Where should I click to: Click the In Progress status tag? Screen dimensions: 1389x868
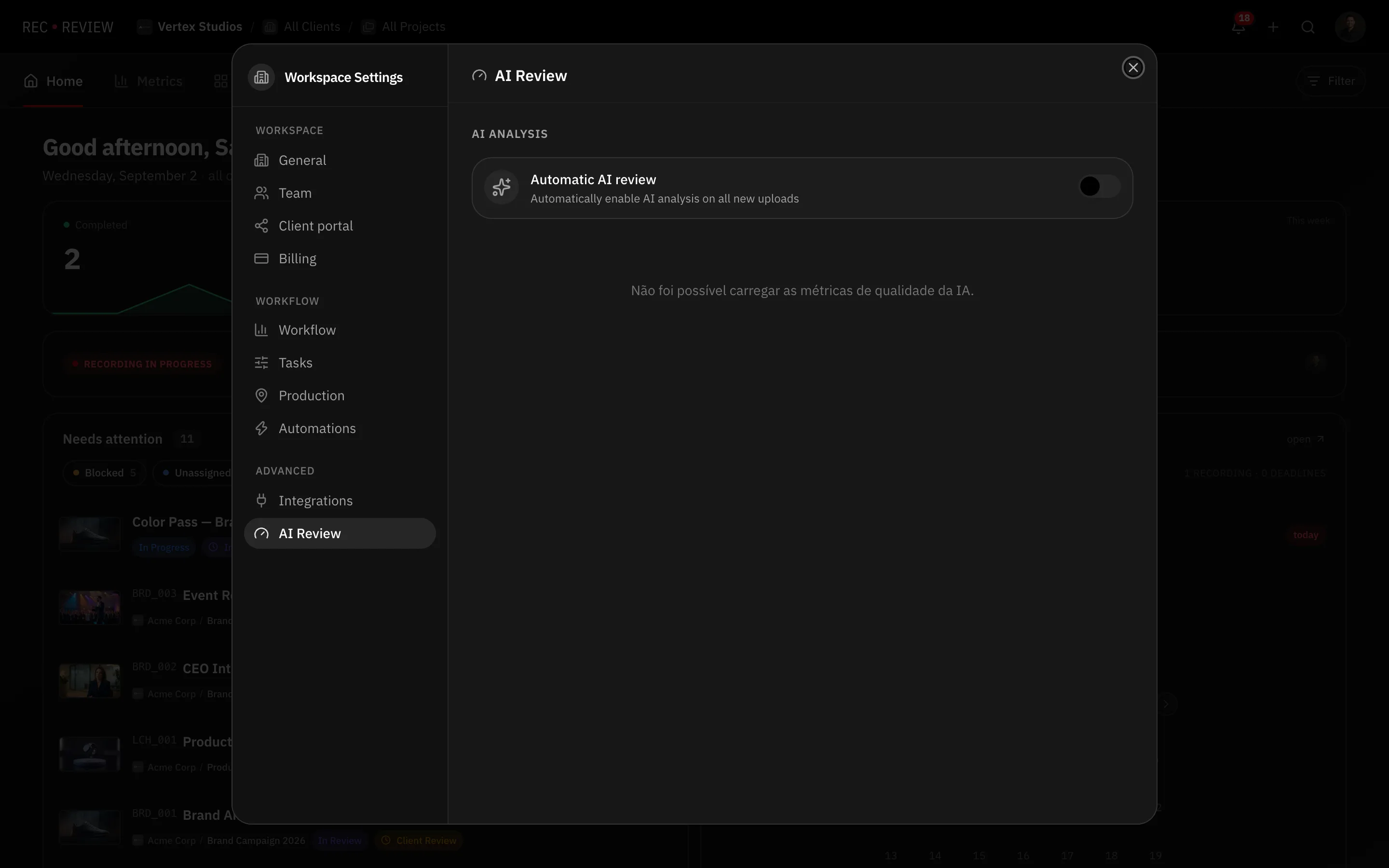coord(164,547)
